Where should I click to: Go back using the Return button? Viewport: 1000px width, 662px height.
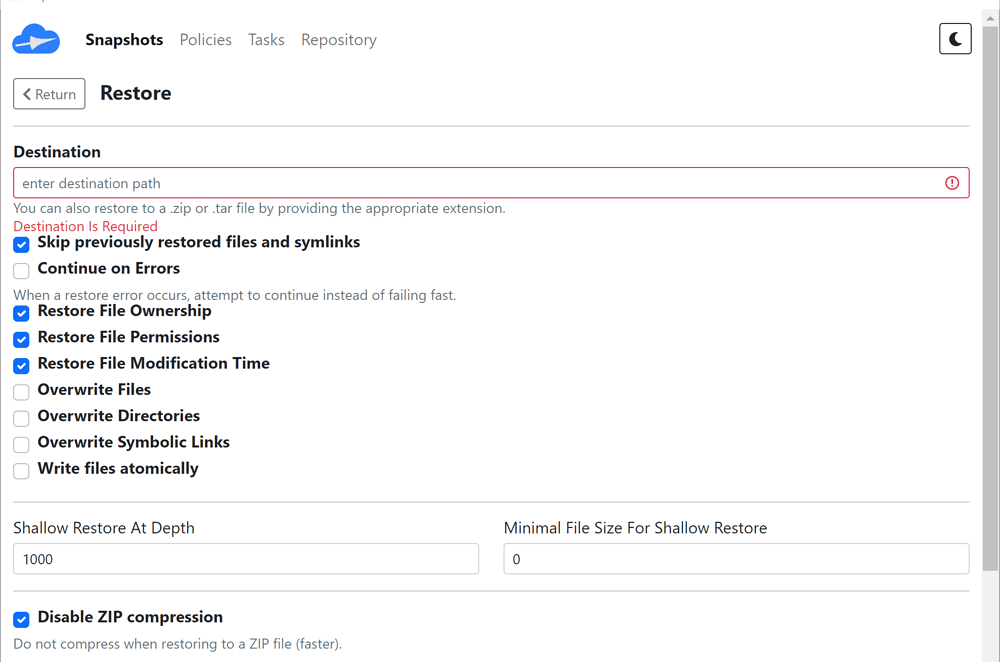pos(49,94)
